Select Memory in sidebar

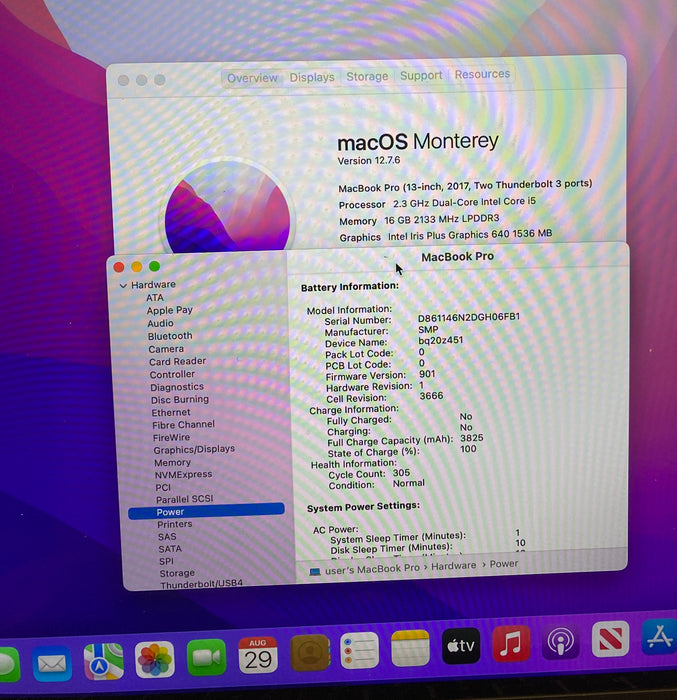(172, 462)
